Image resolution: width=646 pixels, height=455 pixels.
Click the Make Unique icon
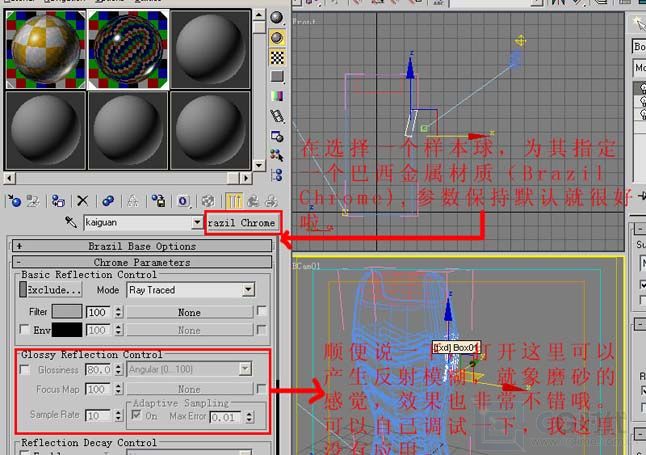click(x=133, y=201)
